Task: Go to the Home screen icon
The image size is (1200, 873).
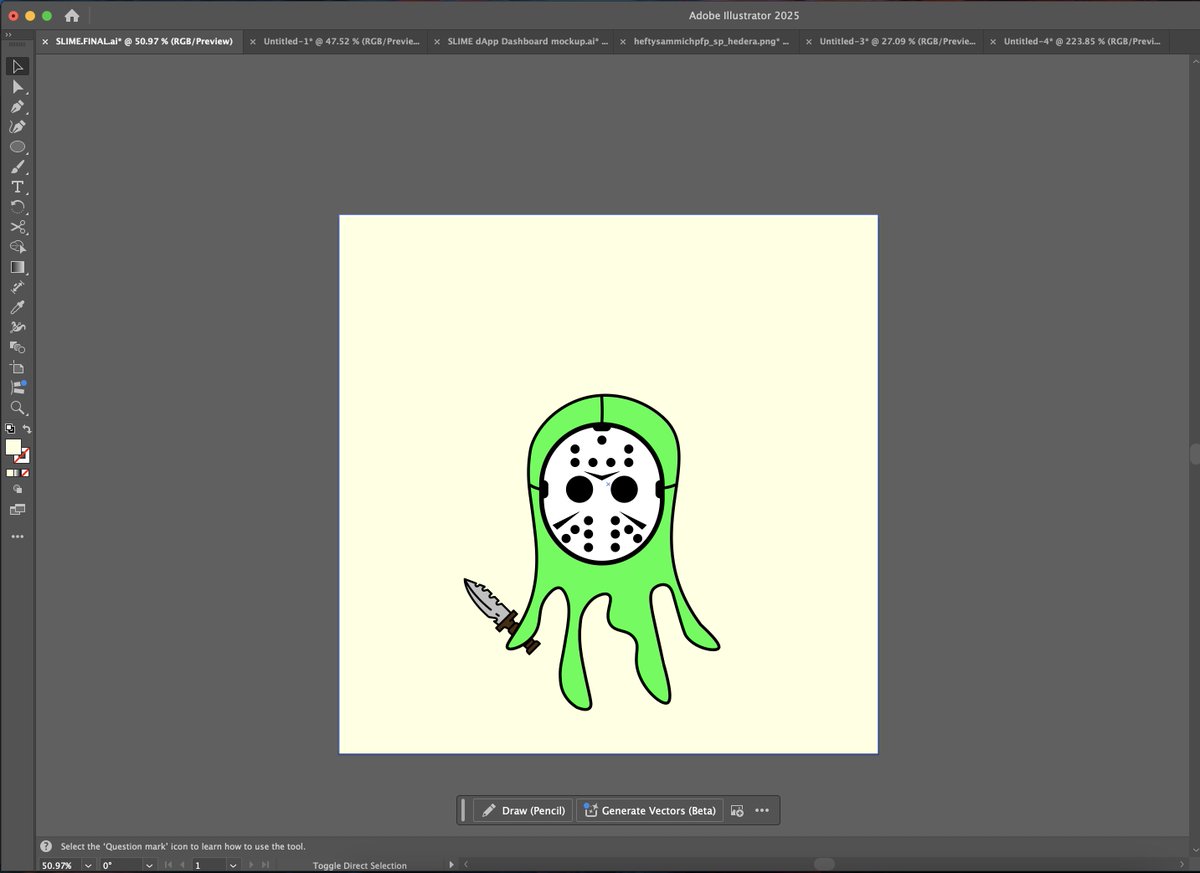Action: [72, 16]
